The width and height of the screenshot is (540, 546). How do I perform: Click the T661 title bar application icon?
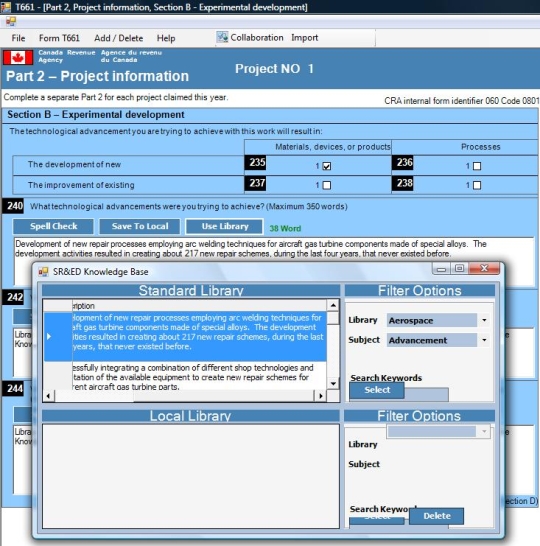pyautogui.click(x=6, y=7)
